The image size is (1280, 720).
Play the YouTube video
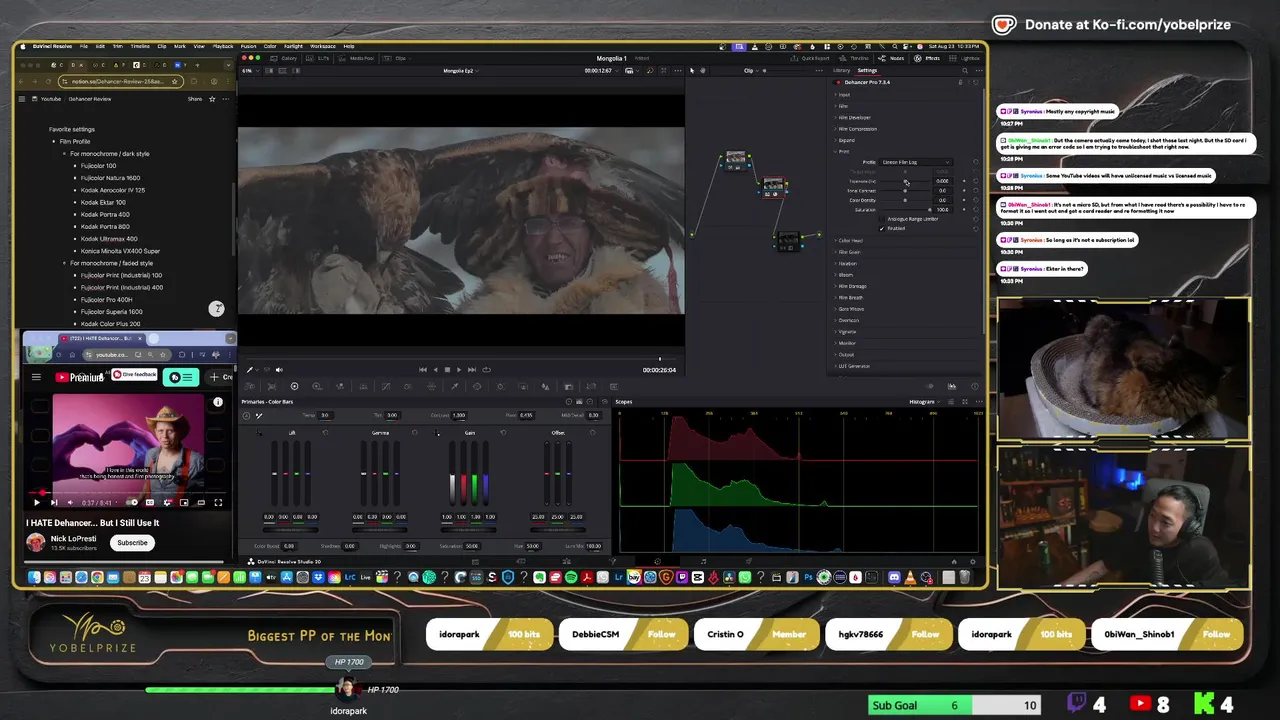[37, 502]
